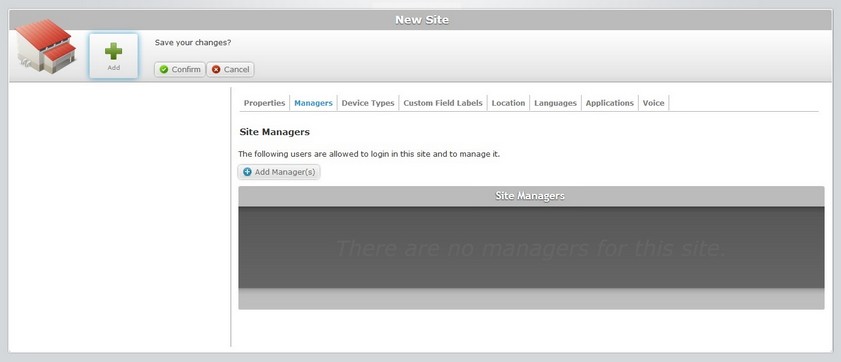Click the Site Managers table header
This screenshot has height=362, width=841.
coord(531,196)
